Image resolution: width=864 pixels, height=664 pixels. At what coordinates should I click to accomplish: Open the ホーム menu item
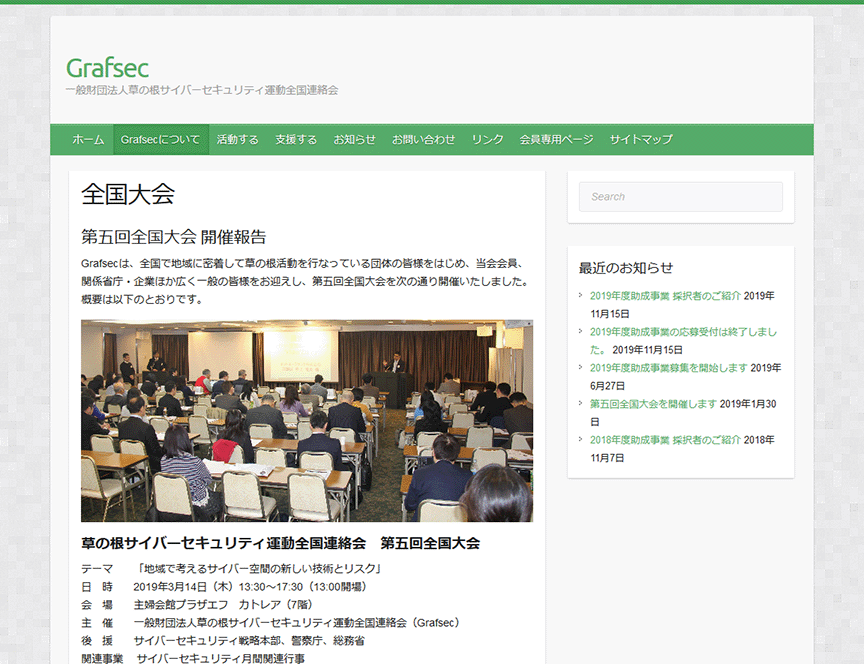pyautogui.click(x=88, y=140)
